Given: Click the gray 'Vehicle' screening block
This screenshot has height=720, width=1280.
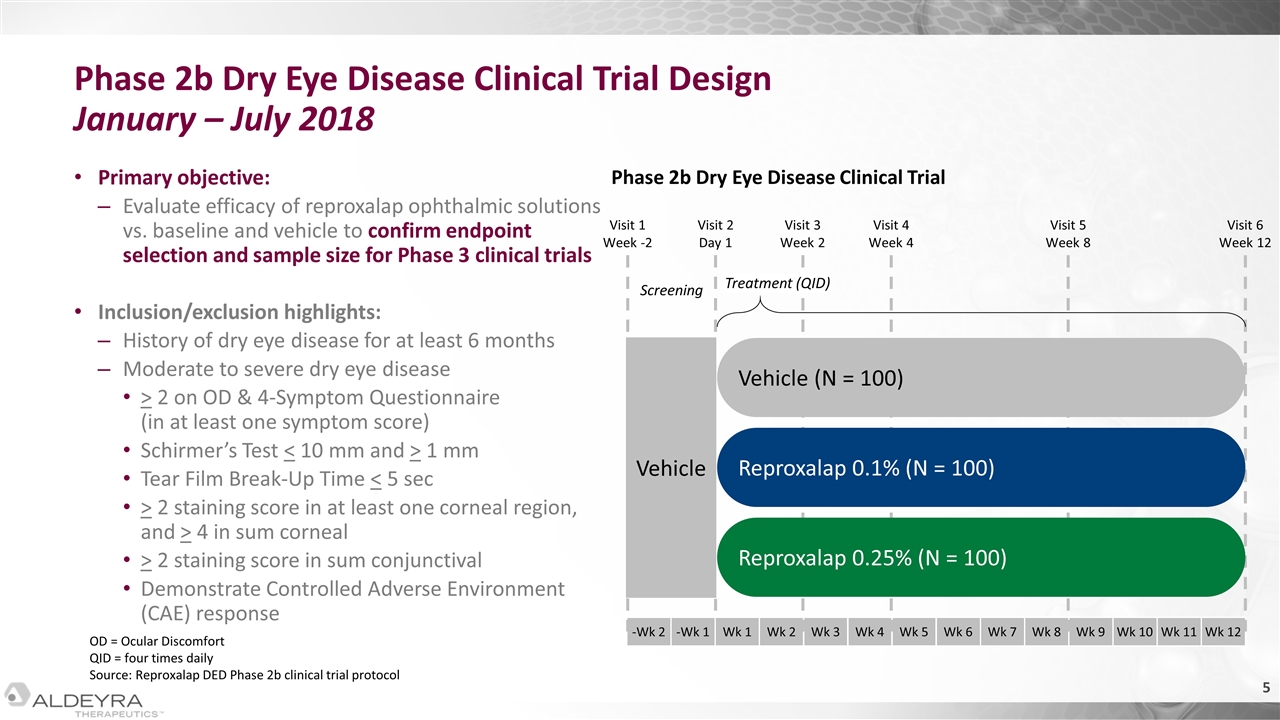Looking at the screenshot, I should tap(671, 467).
